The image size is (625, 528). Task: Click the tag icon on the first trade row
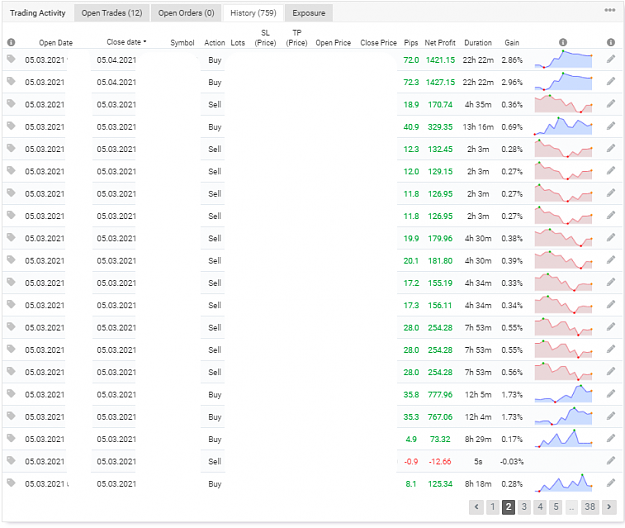click(11, 59)
